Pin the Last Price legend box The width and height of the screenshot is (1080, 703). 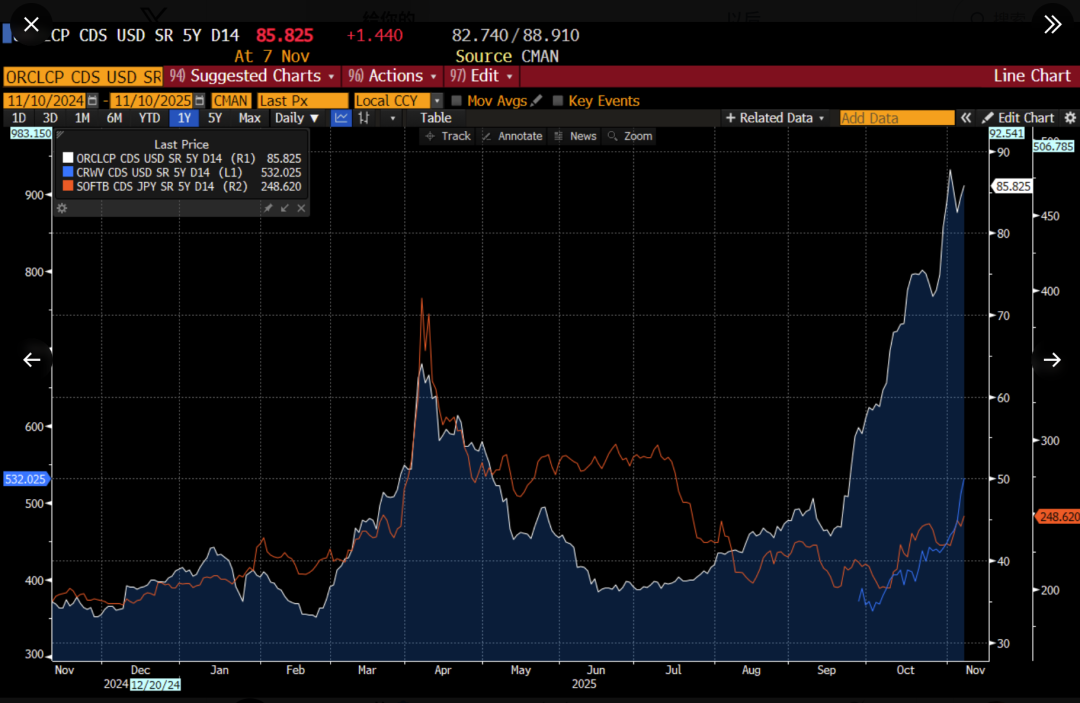[268, 208]
